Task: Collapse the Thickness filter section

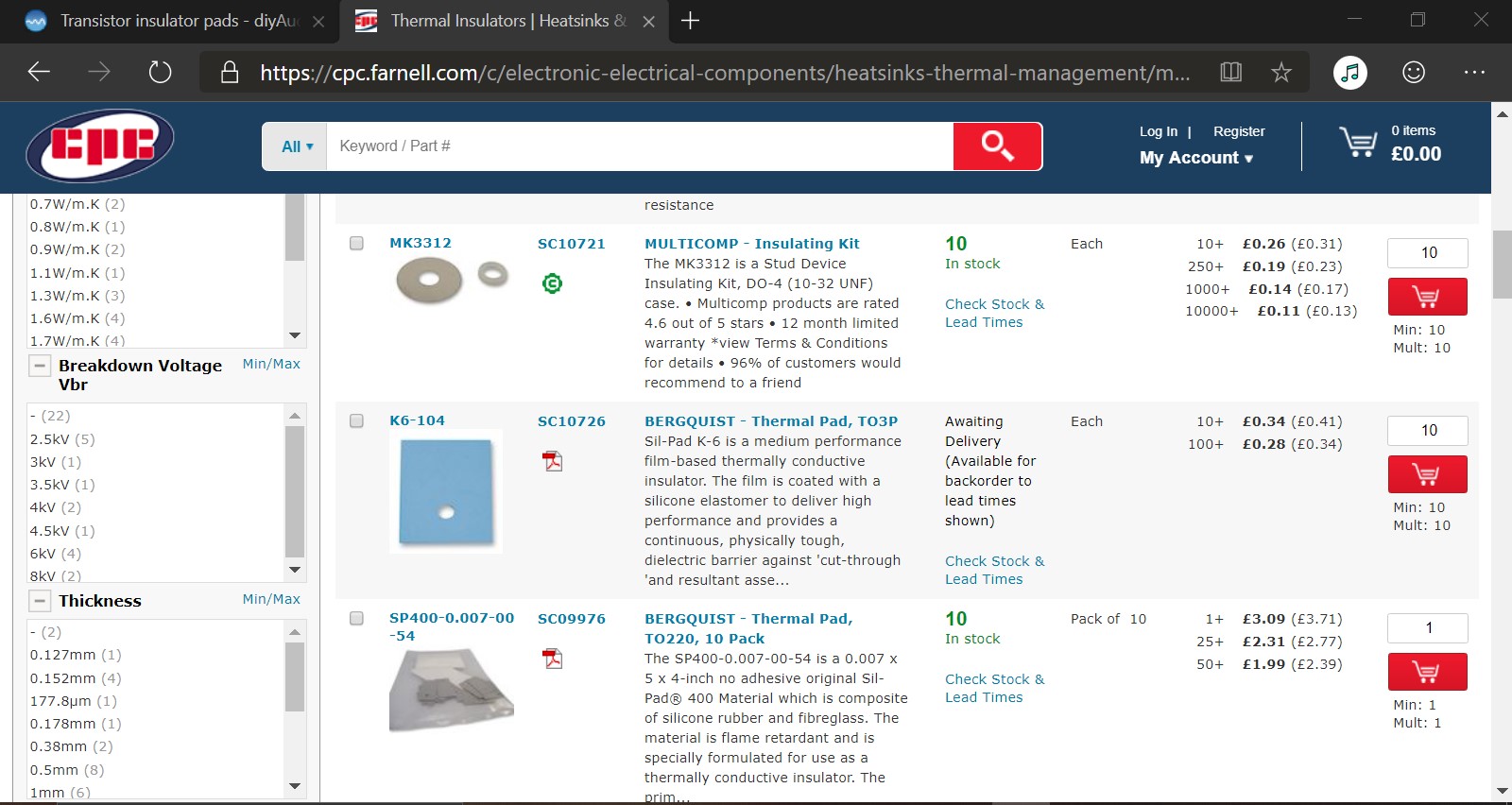Action: [x=40, y=601]
